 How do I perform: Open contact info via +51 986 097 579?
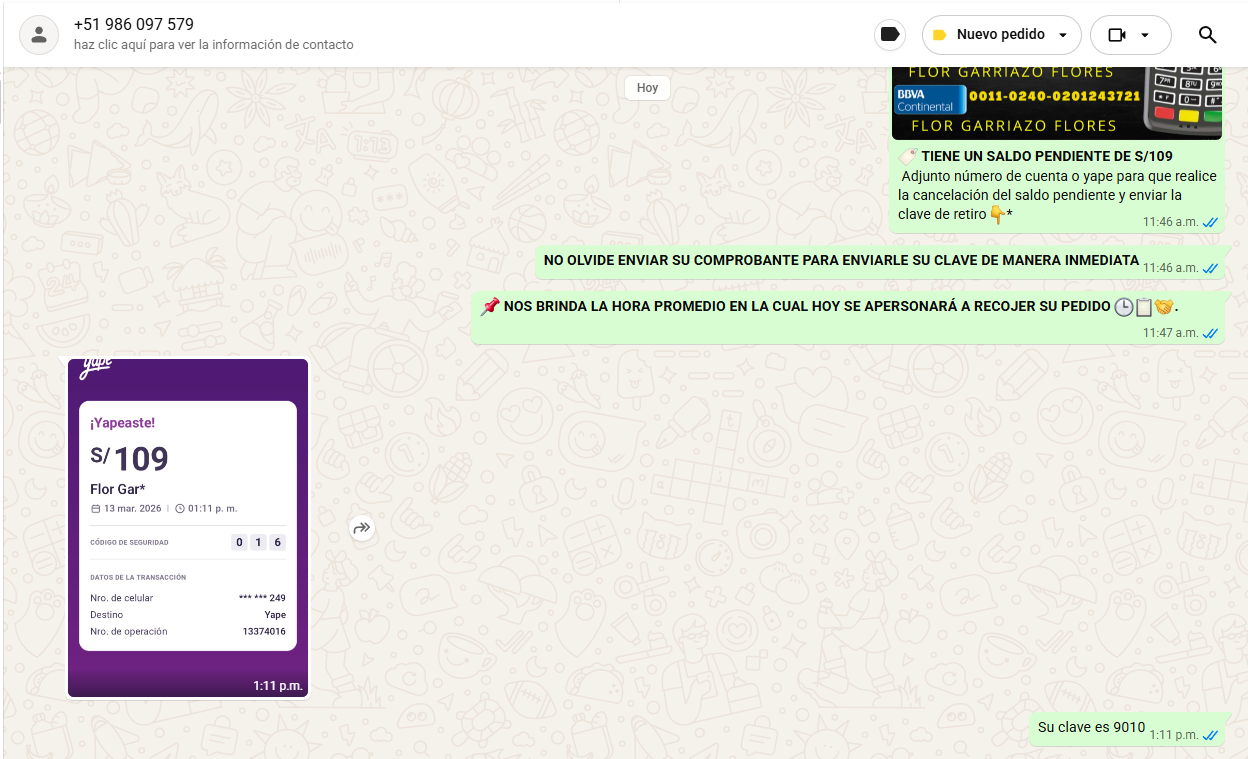coord(134,24)
